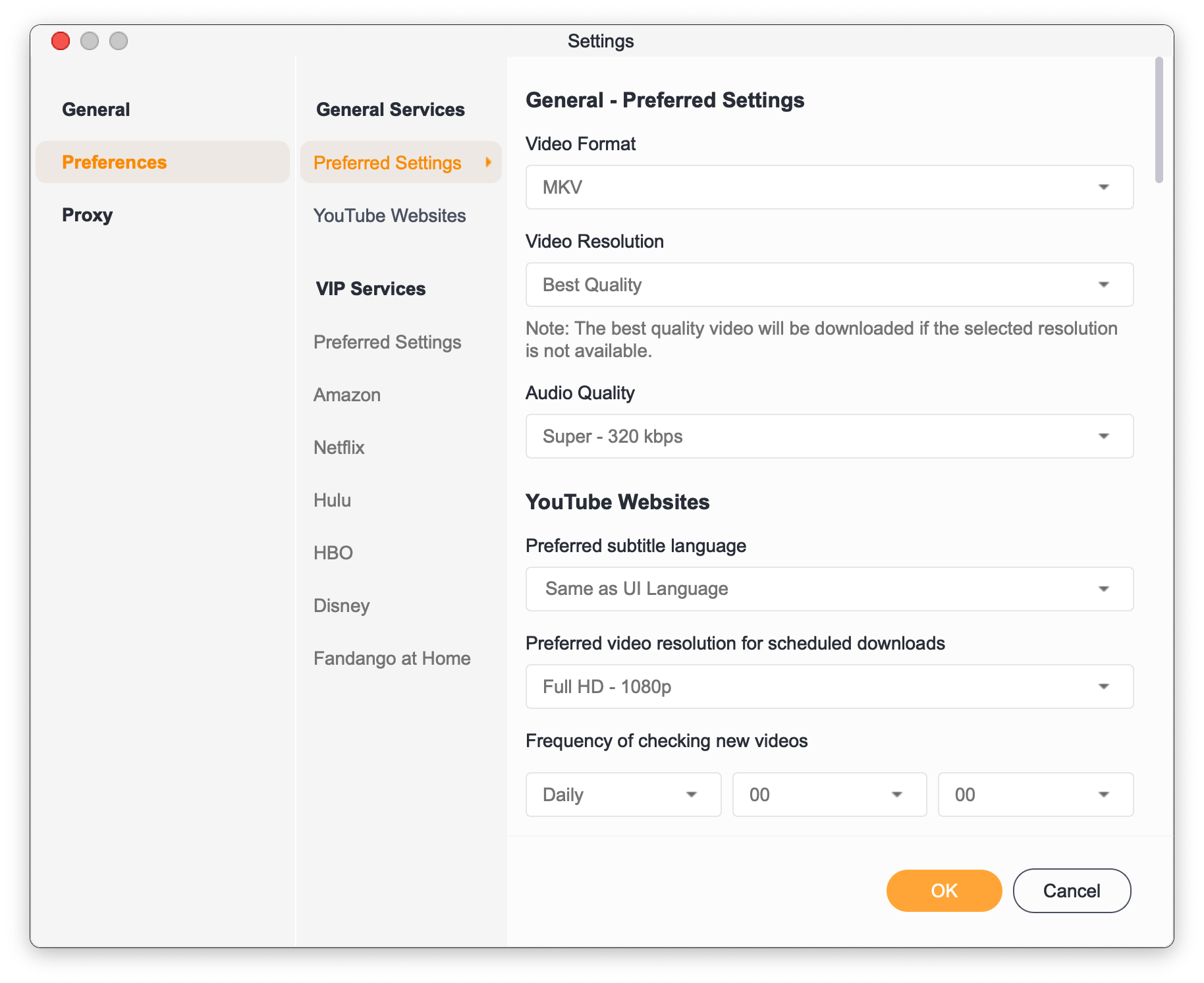Open the Audio Quality Super 320 kbps dropdown

829,436
